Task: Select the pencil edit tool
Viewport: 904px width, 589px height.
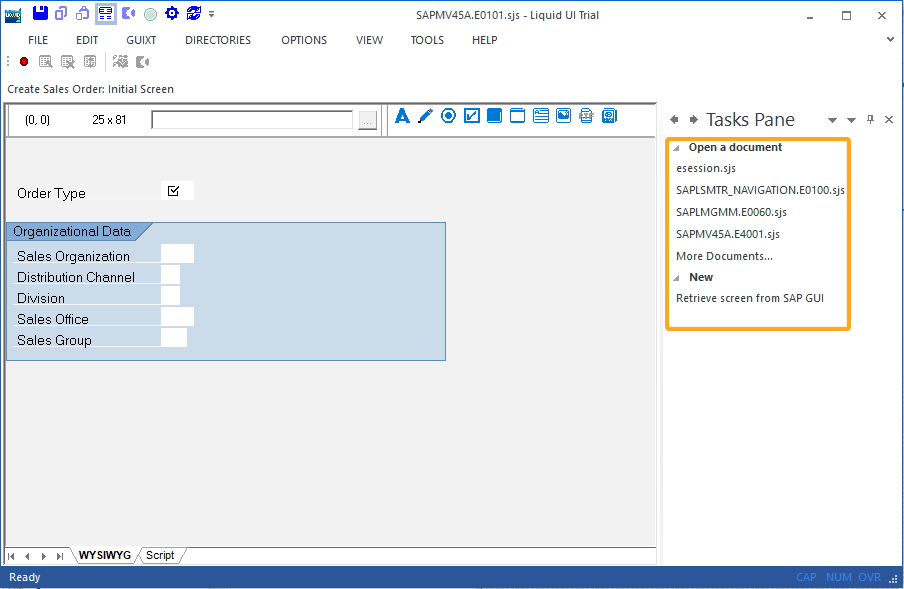Action: pos(425,116)
